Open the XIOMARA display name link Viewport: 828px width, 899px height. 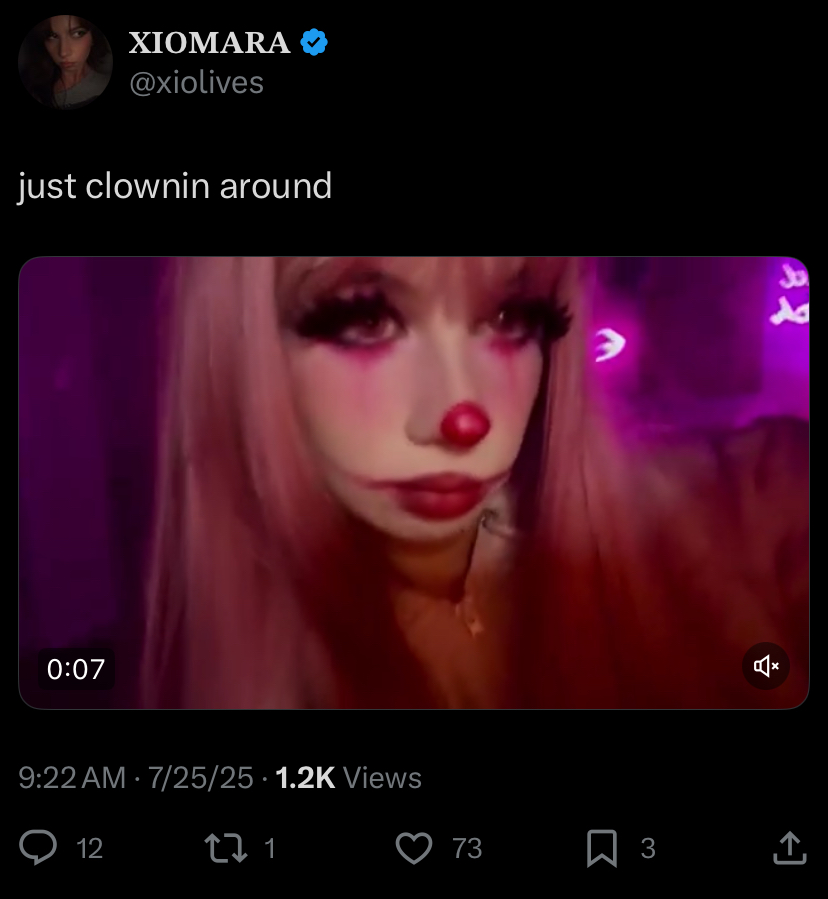click(x=209, y=43)
